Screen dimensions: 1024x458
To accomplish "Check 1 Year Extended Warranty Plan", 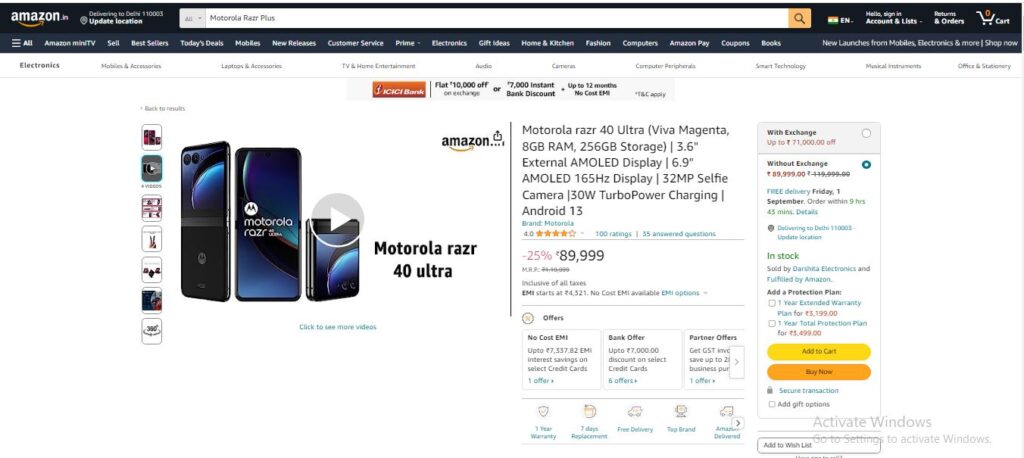I will coord(772,303).
